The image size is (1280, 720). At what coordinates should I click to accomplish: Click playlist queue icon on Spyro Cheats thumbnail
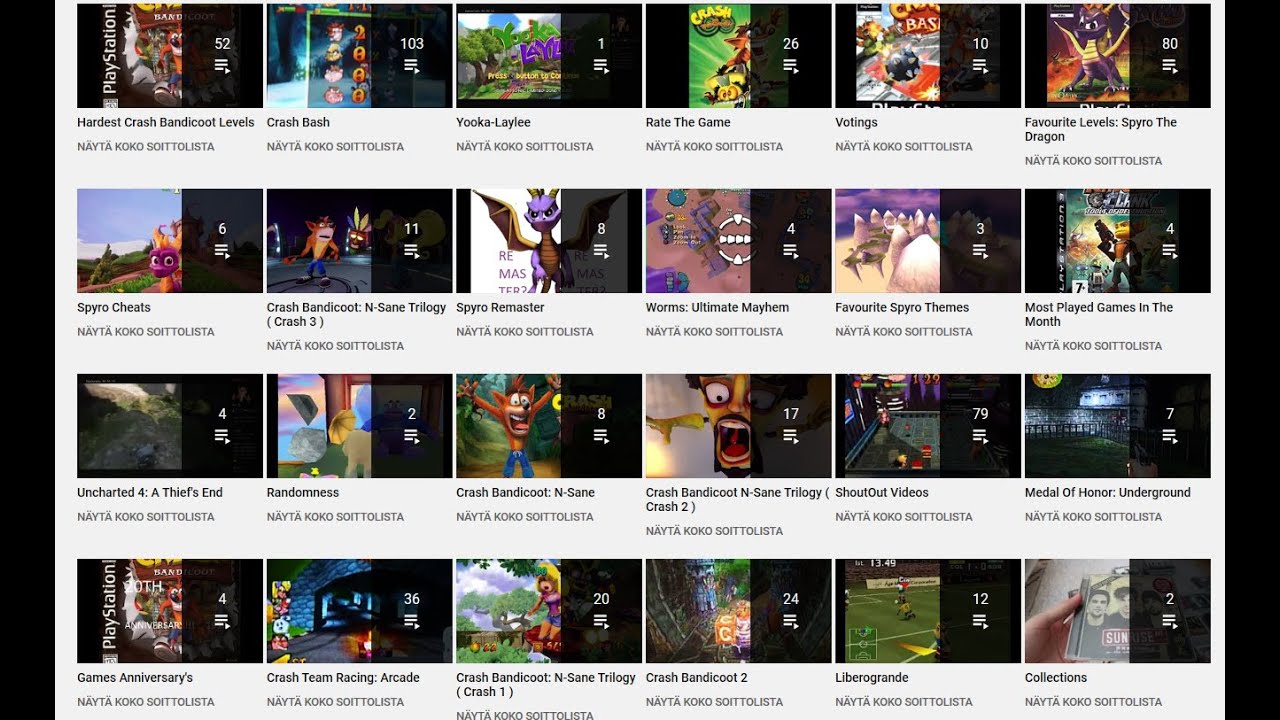pos(222,251)
